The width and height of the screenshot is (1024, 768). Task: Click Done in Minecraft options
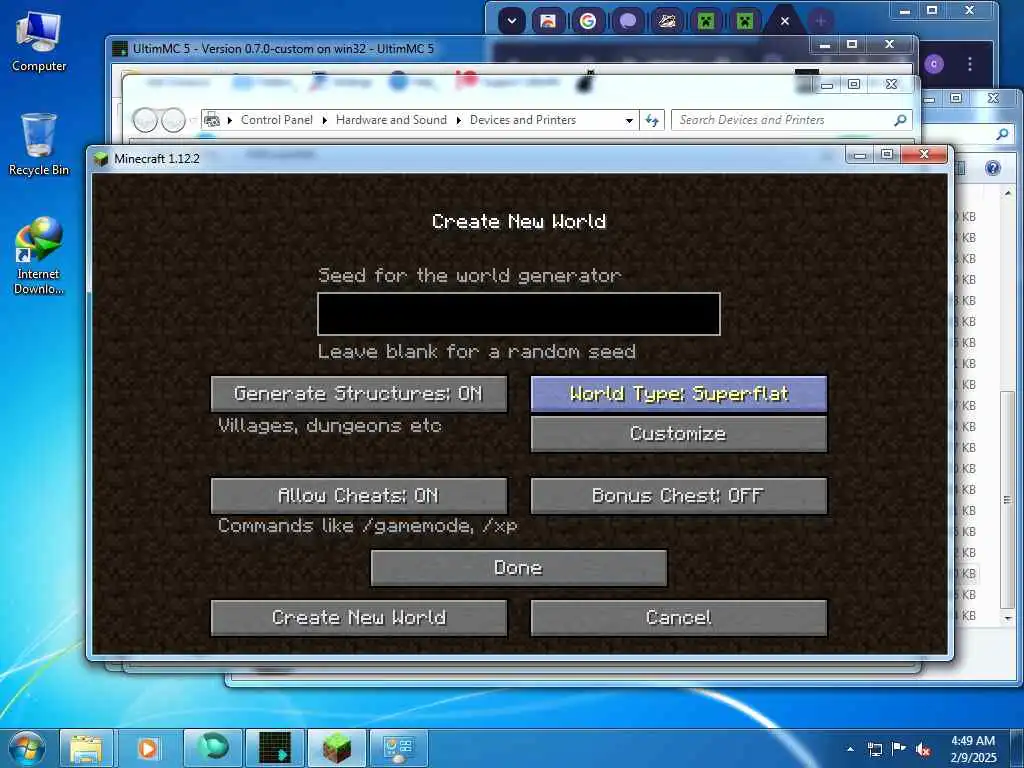519,568
